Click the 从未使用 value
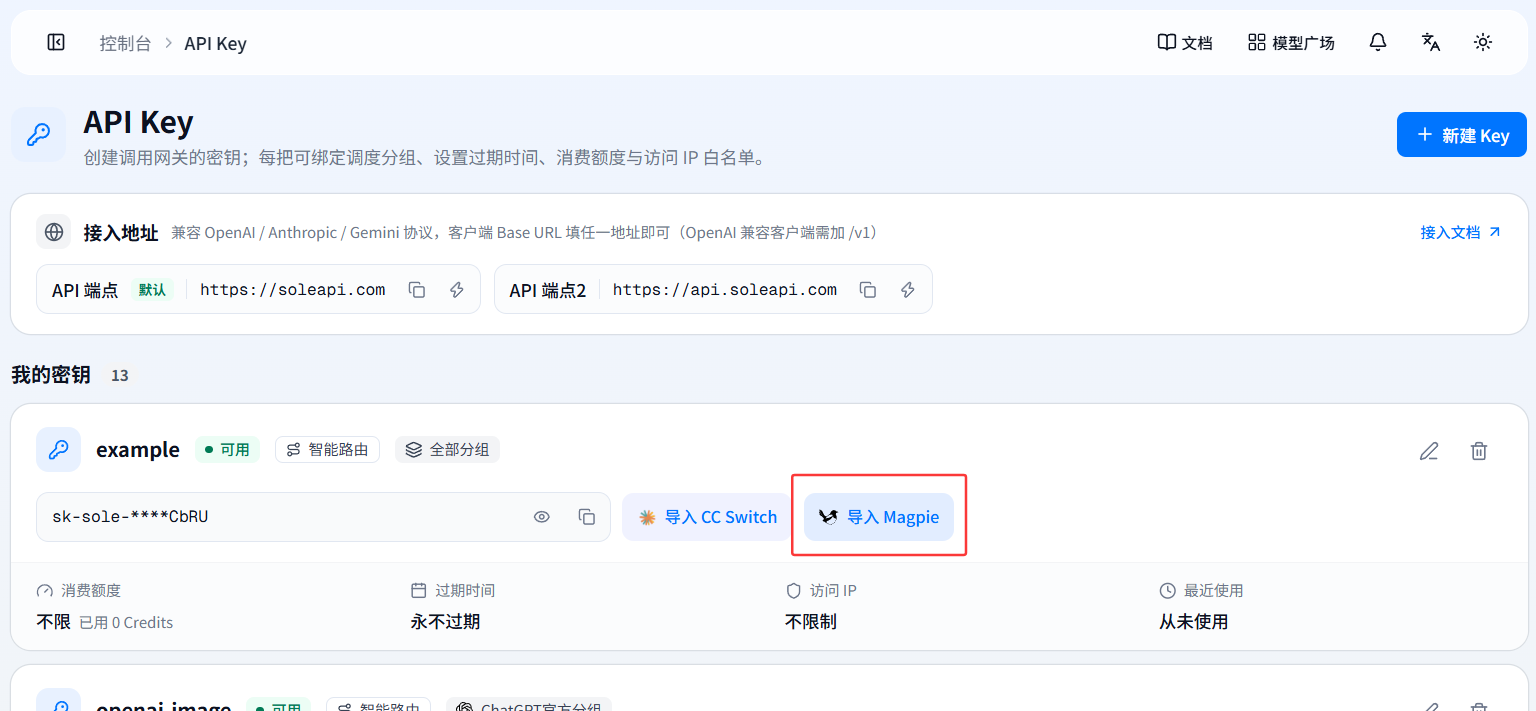Image resolution: width=1536 pixels, height=711 pixels. 1193,621
